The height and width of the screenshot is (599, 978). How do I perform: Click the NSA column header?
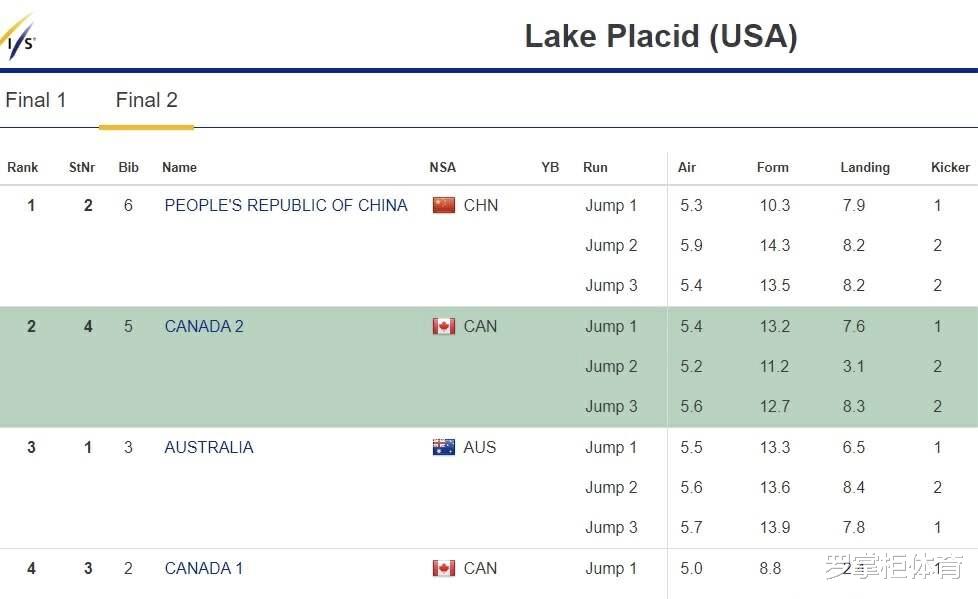point(442,167)
